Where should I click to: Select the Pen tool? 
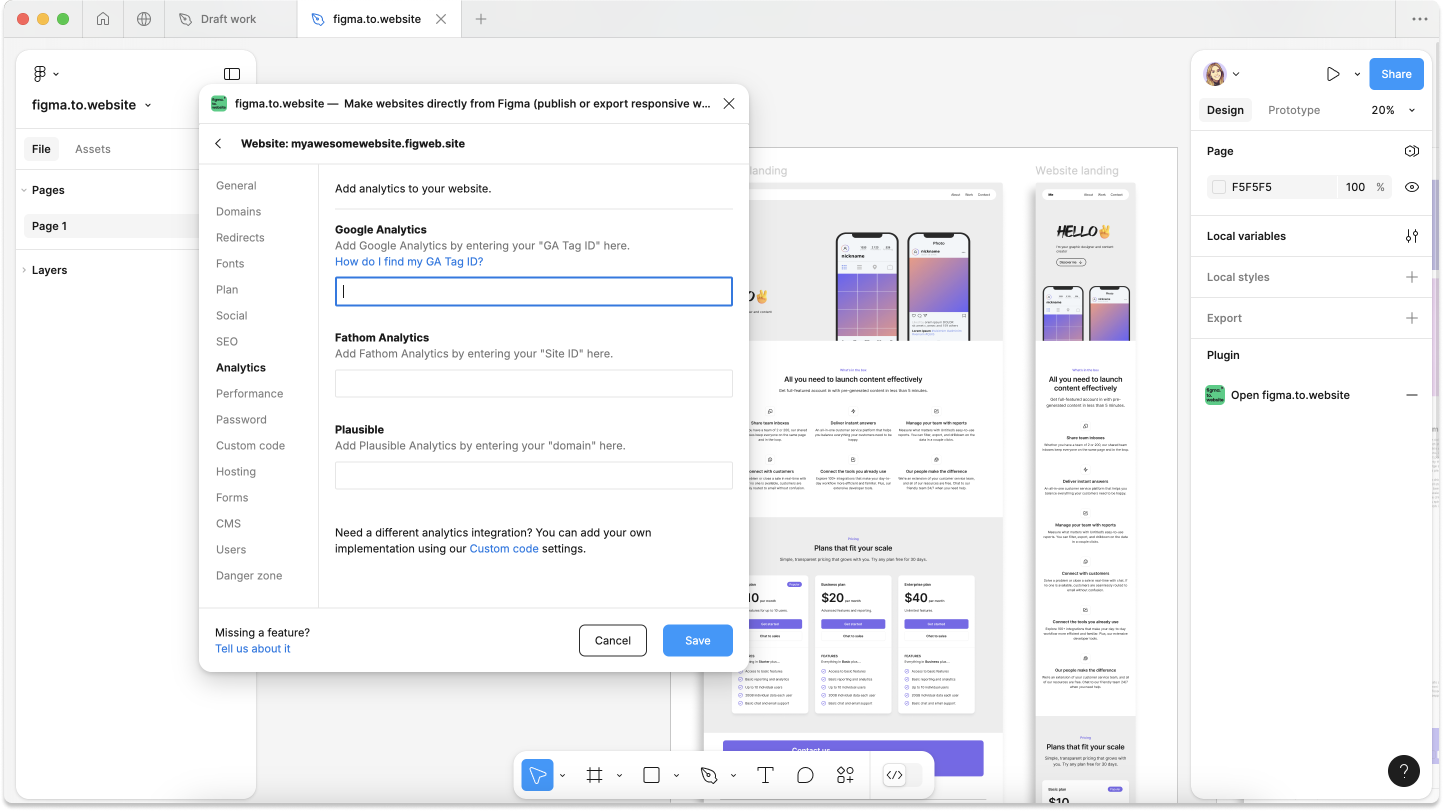pyautogui.click(x=709, y=775)
